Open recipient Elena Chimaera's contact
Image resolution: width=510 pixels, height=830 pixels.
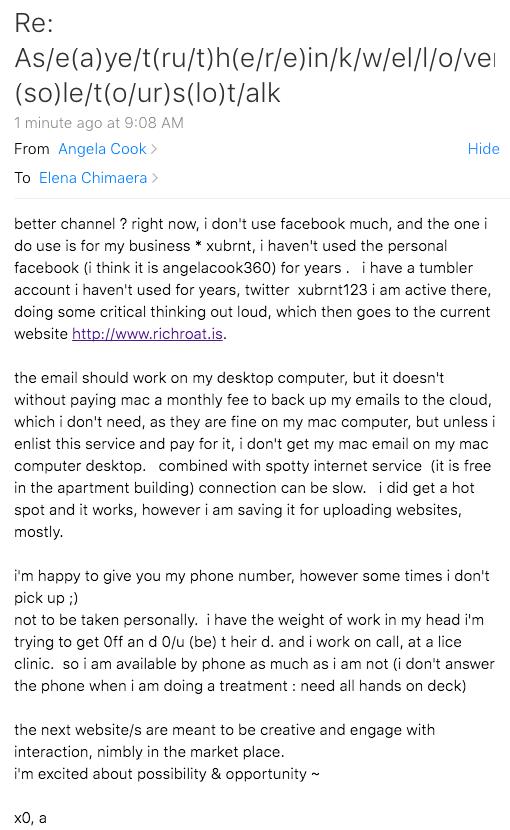click(93, 177)
